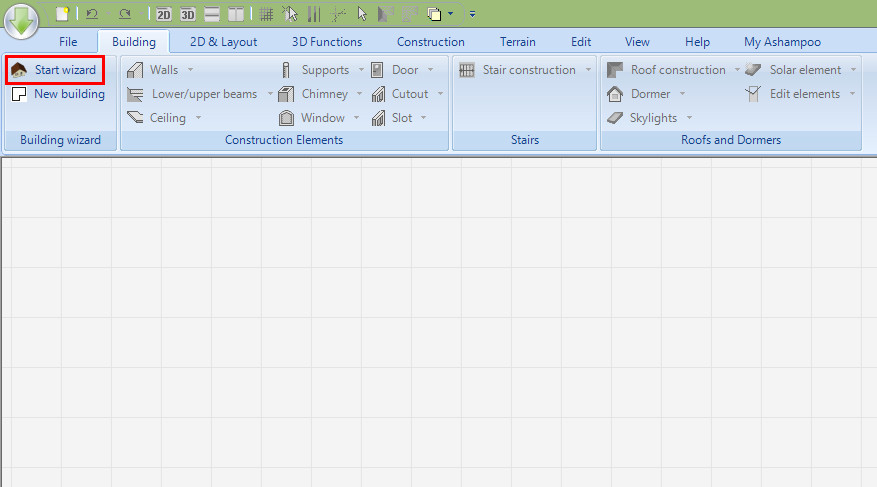The image size is (877, 487).
Task: Open the stacked layers dropdown arrow
Action: 450,14
